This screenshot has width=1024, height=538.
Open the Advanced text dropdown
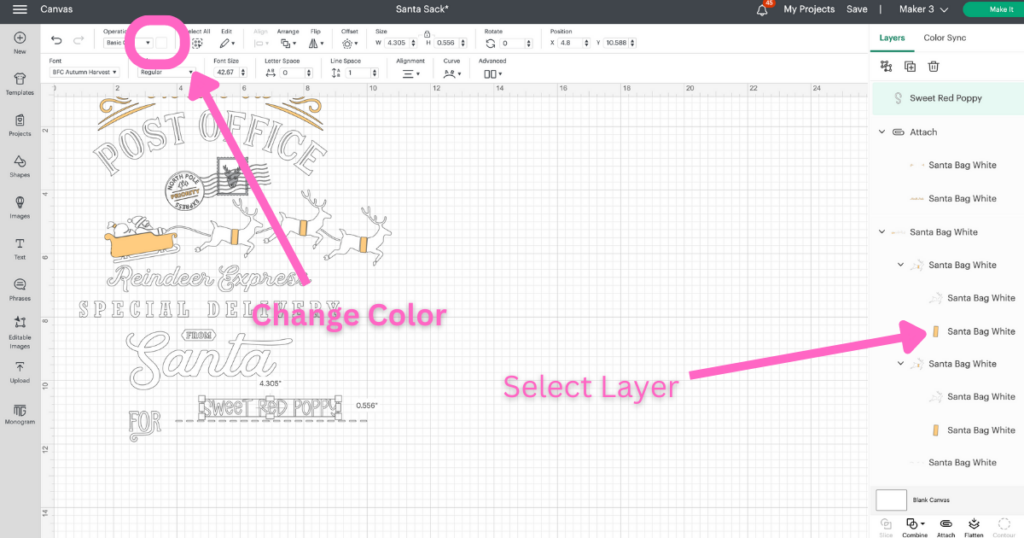493,74
